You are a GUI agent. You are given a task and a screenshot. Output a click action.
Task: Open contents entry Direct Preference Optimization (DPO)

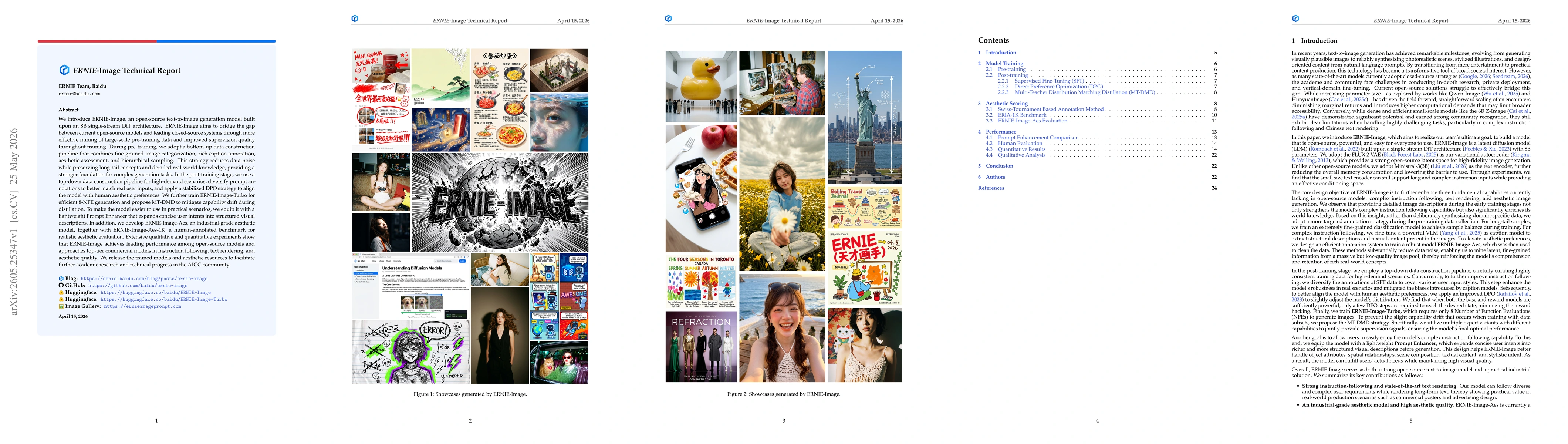click(1051, 87)
